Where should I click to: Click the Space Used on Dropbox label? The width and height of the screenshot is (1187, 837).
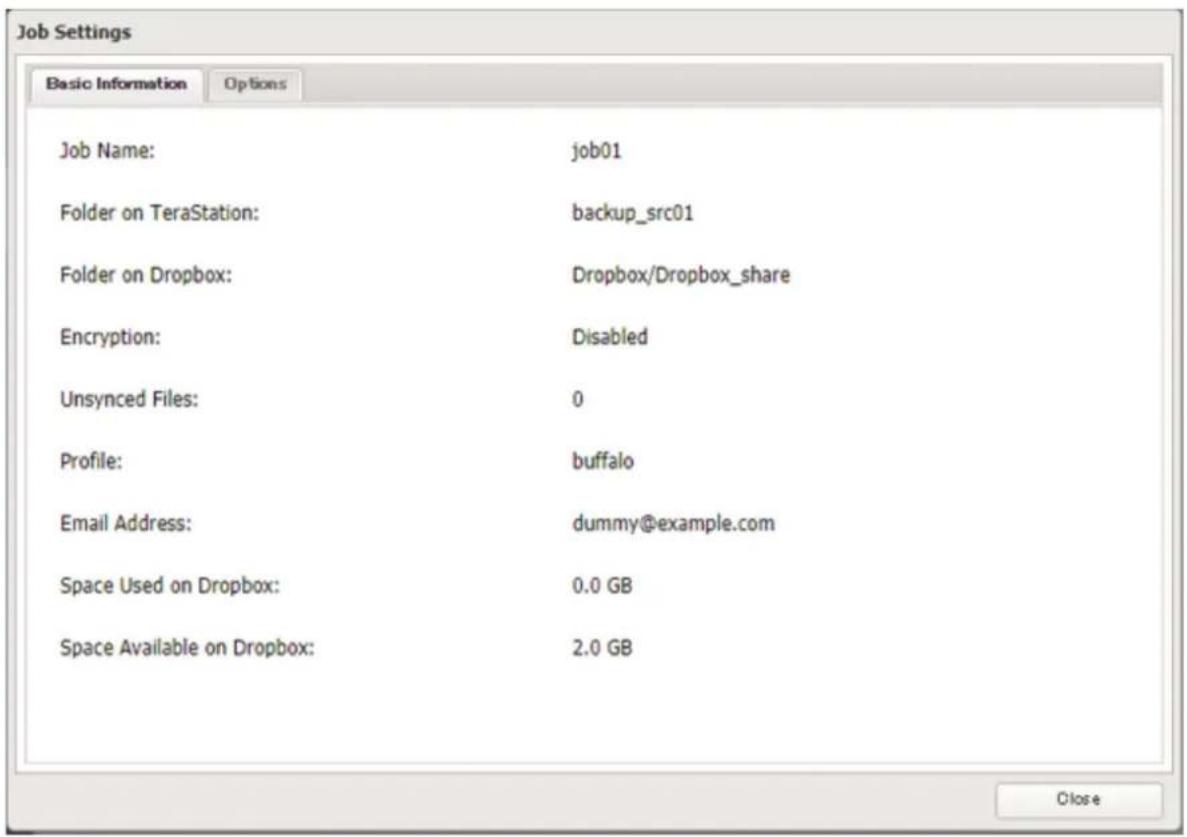170,585
